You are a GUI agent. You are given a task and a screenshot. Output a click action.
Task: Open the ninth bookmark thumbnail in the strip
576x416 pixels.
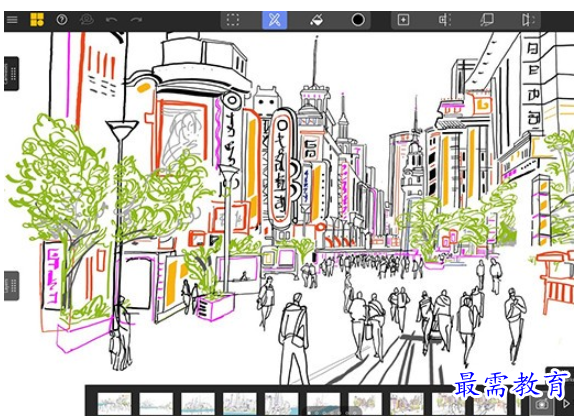pyautogui.click(x=449, y=404)
